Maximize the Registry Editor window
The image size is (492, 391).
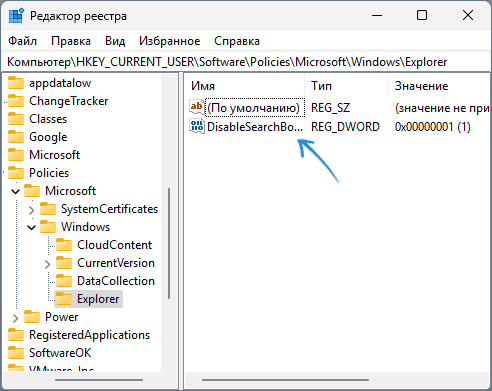[422, 15]
